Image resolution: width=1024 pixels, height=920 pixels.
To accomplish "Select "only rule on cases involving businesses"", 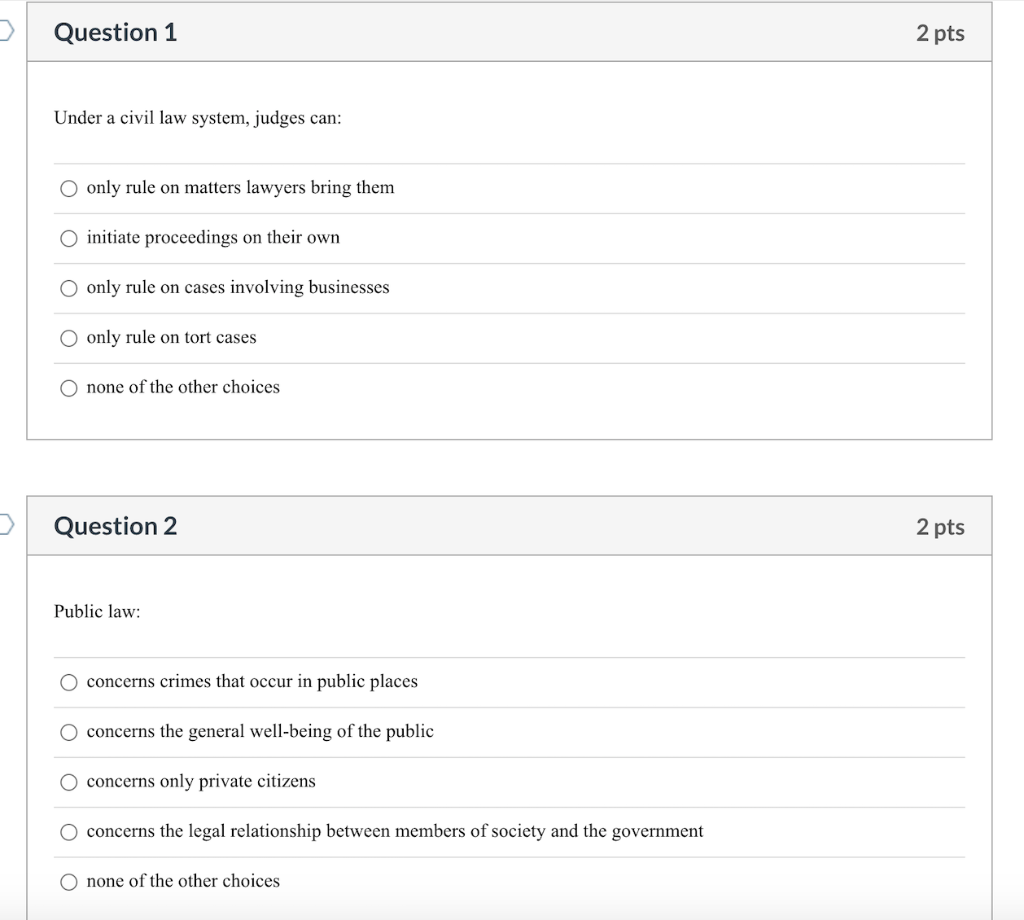I will pos(68,288).
